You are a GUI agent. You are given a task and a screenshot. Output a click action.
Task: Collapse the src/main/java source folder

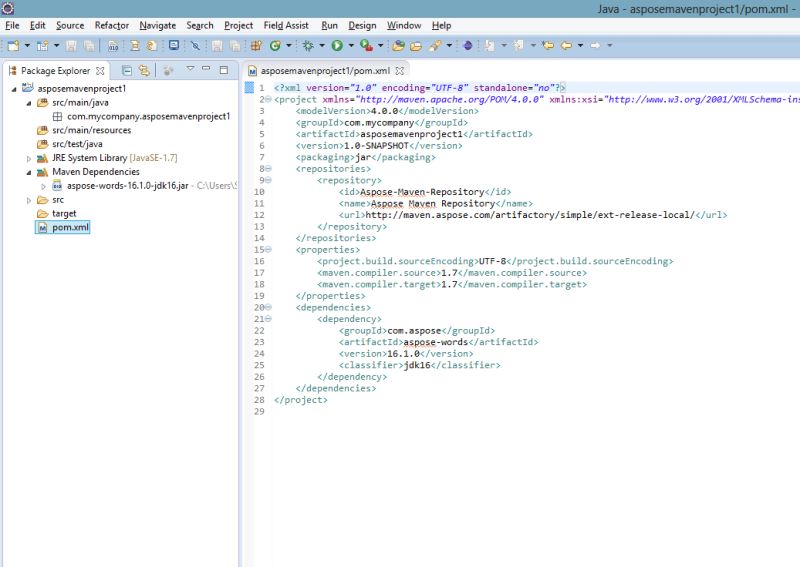29,103
